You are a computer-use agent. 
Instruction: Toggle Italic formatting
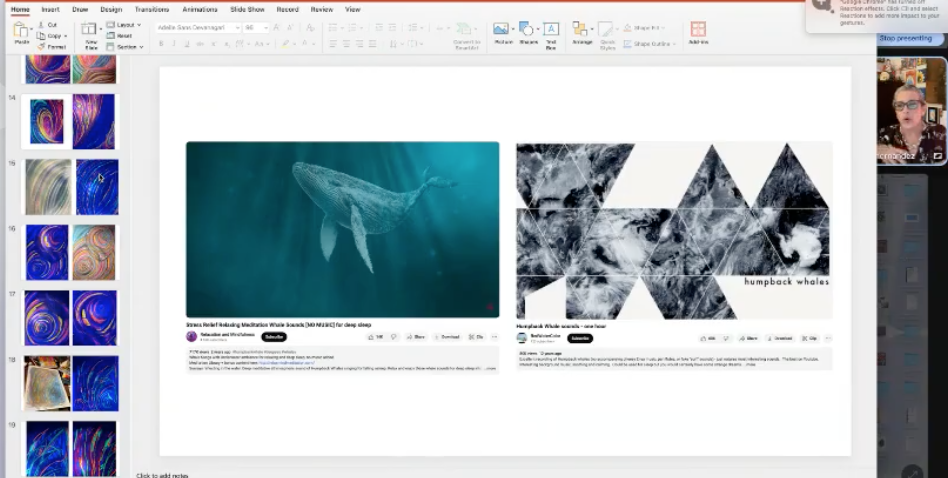[174, 44]
